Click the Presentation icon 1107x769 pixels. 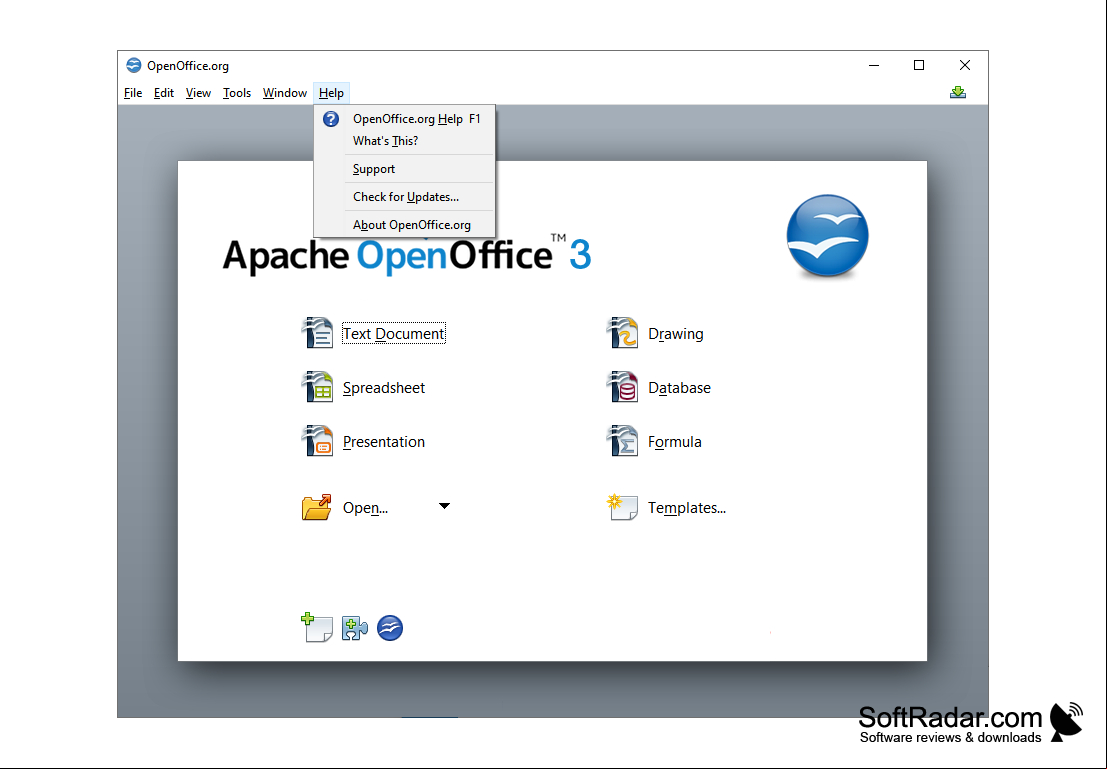(x=317, y=441)
